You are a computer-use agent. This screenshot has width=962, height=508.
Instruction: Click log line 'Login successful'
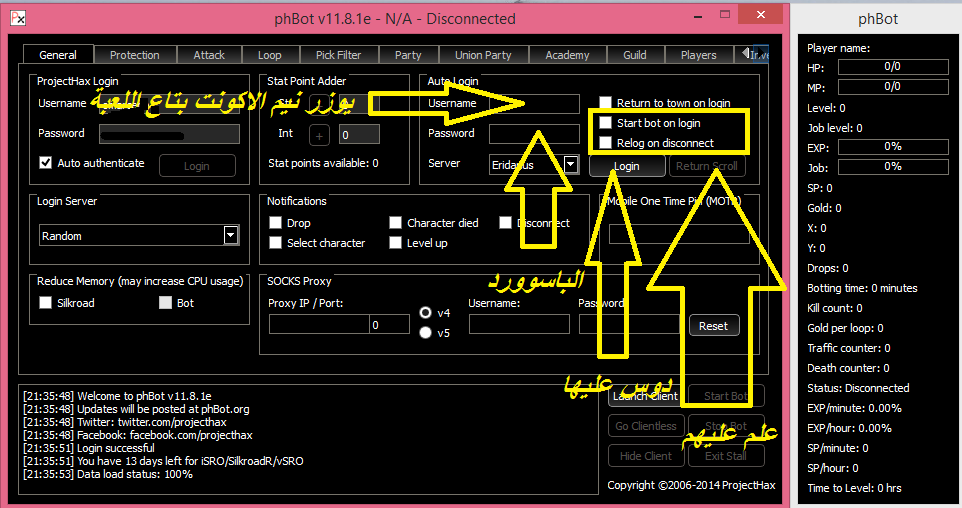point(89,448)
